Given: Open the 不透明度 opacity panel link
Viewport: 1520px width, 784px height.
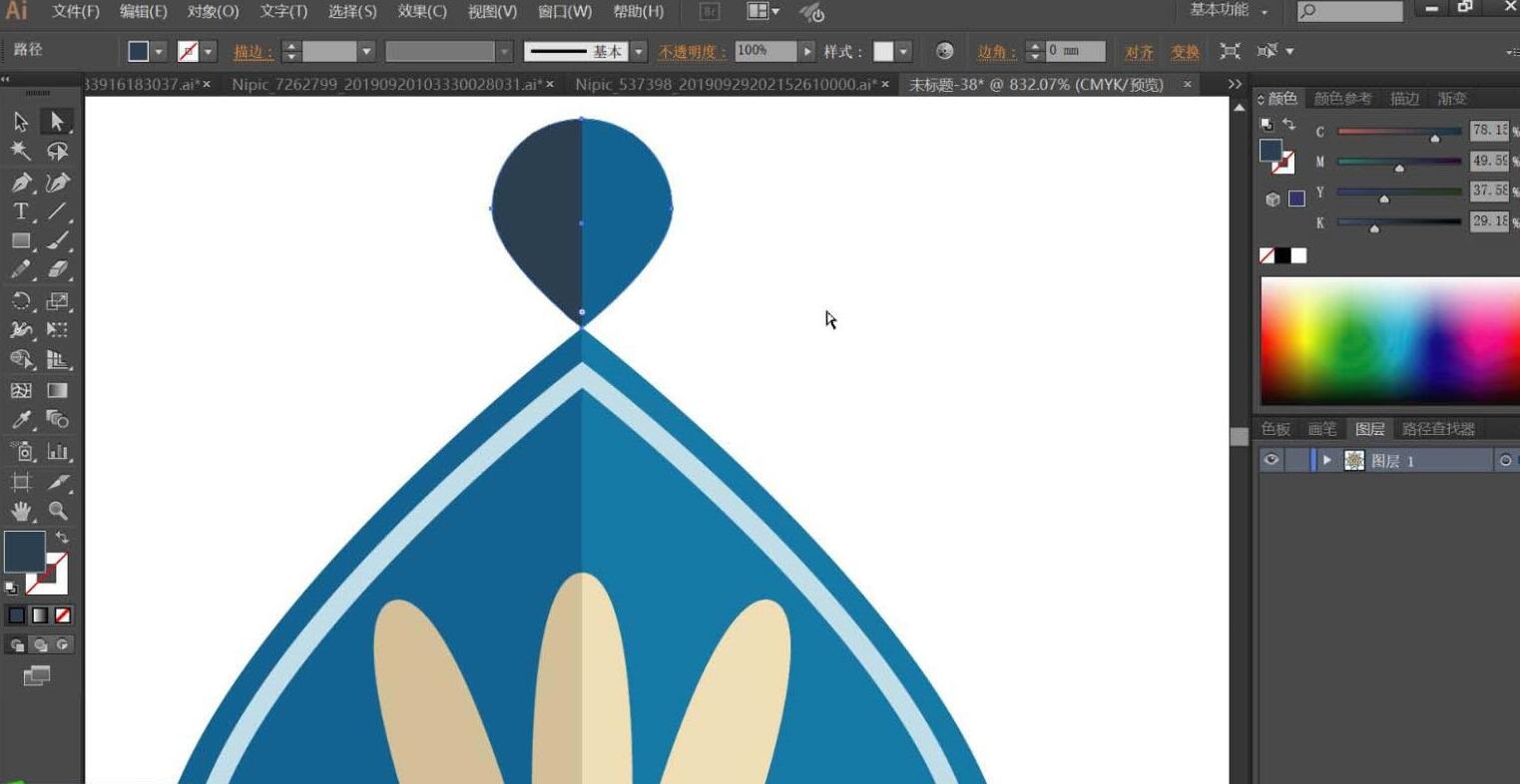Looking at the screenshot, I should 693,52.
